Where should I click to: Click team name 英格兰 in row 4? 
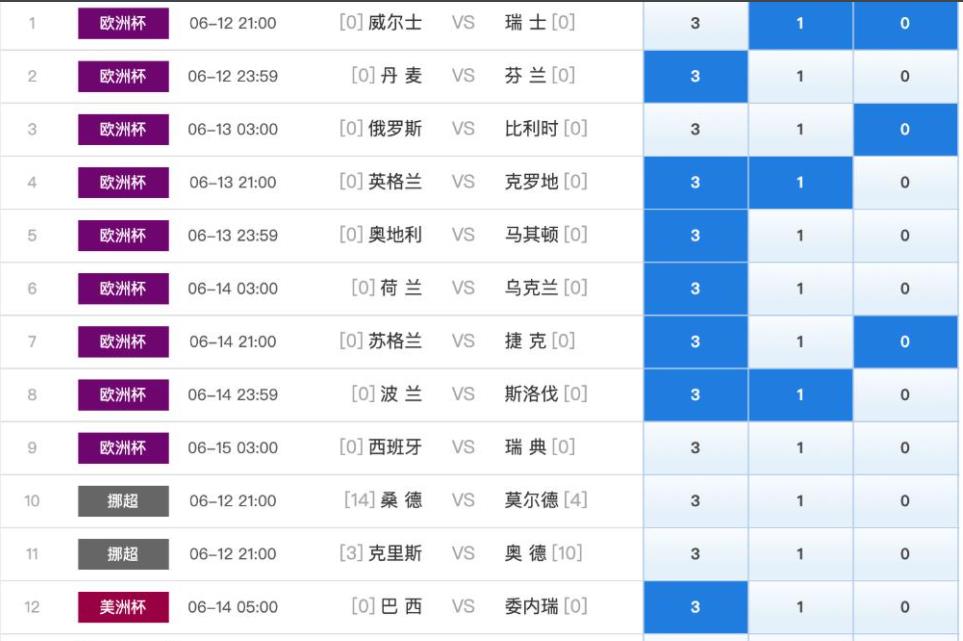395,182
